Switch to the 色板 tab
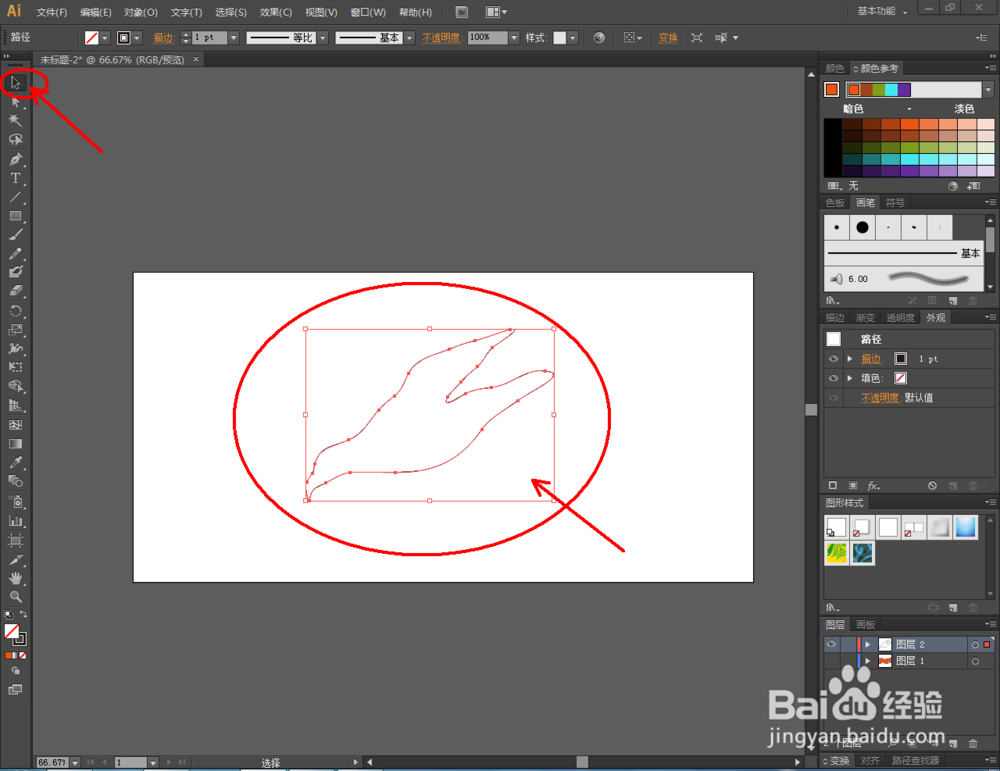 click(835, 203)
